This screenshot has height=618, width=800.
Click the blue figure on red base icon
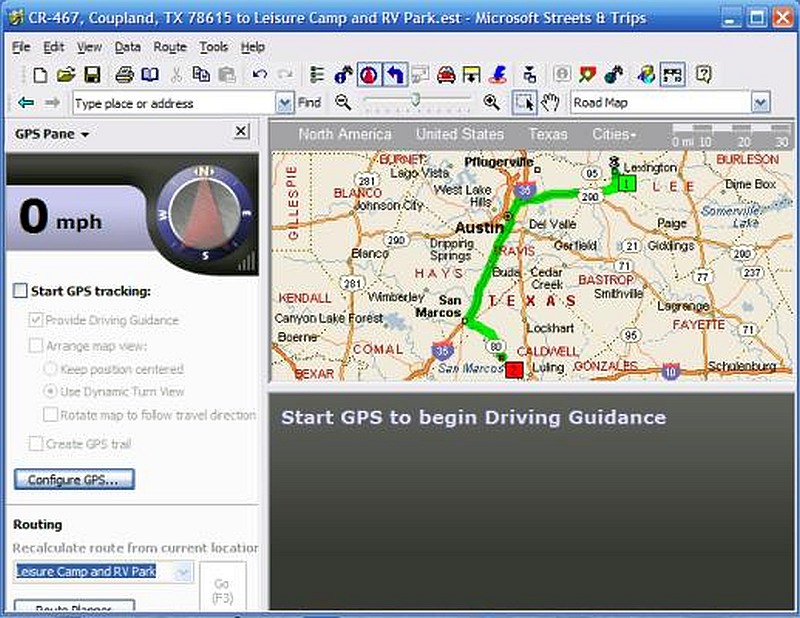pyautogui.click(x=497, y=75)
